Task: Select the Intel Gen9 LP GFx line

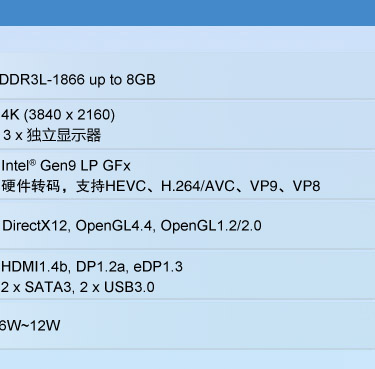Action: pos(66,166)
